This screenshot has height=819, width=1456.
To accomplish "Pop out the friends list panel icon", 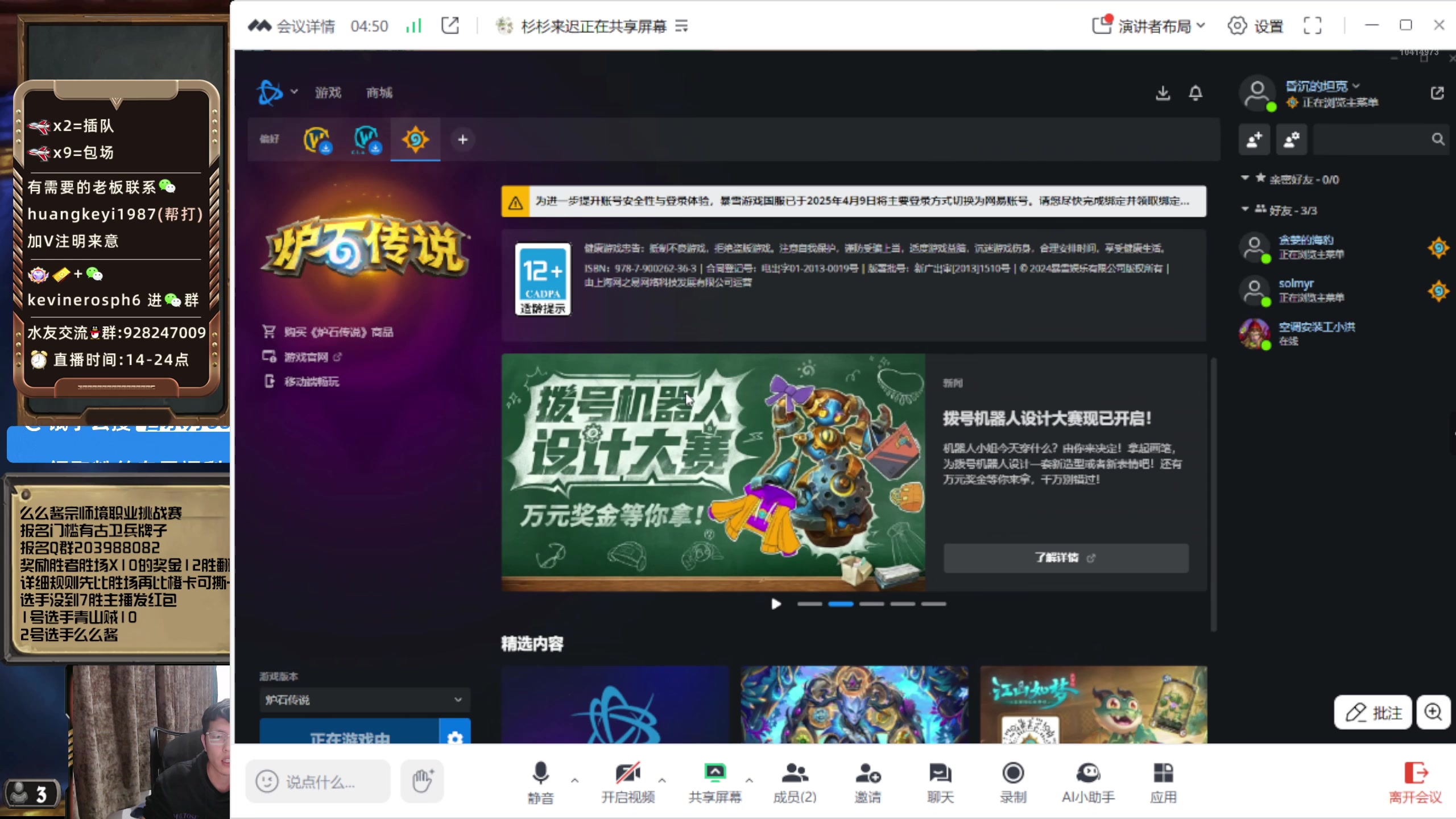I will (1437, 93).
